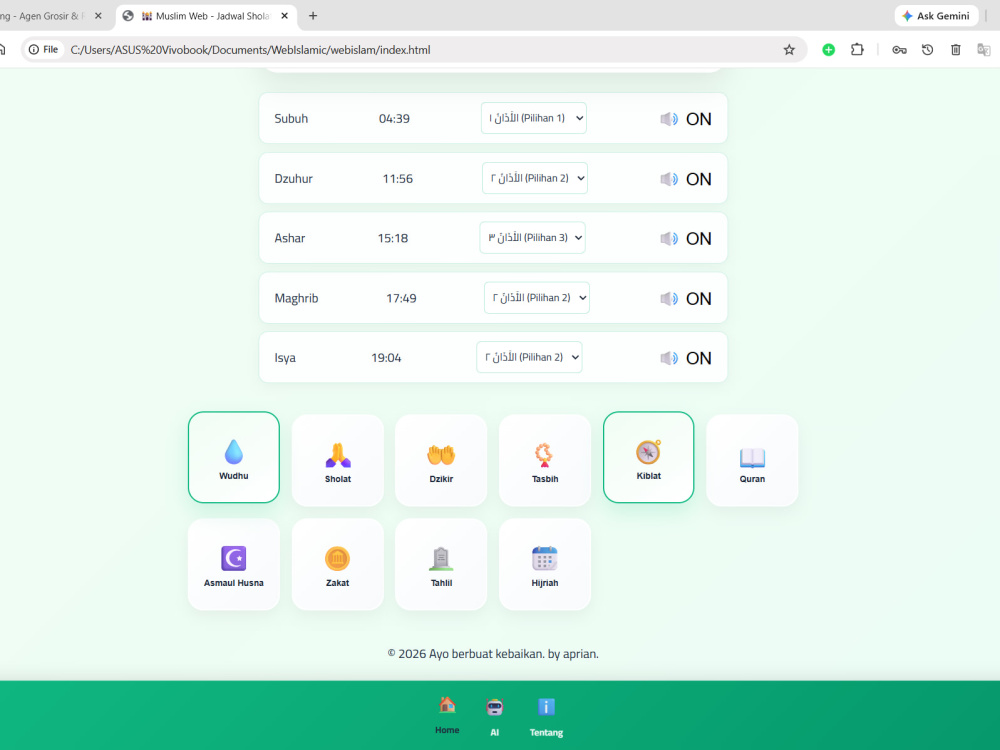This screenshot has width=1000, height=750.
Task: Open the Dzikir card
Action: point(441,460)
